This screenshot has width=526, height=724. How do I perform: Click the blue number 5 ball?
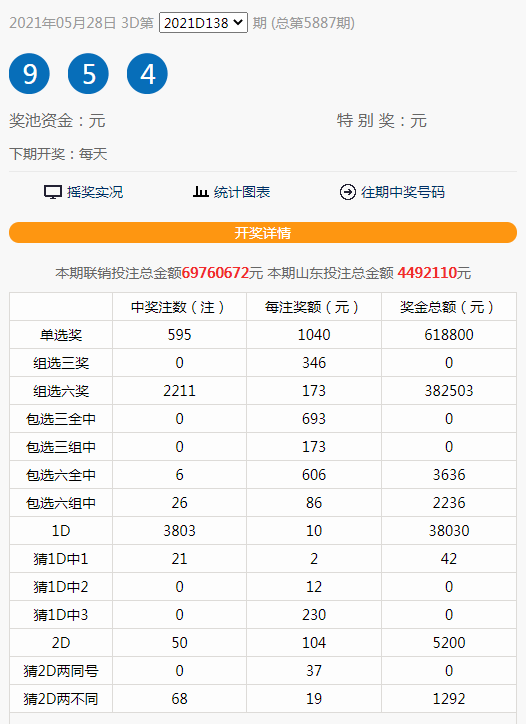pyautogui.click(x=88, y=74)
